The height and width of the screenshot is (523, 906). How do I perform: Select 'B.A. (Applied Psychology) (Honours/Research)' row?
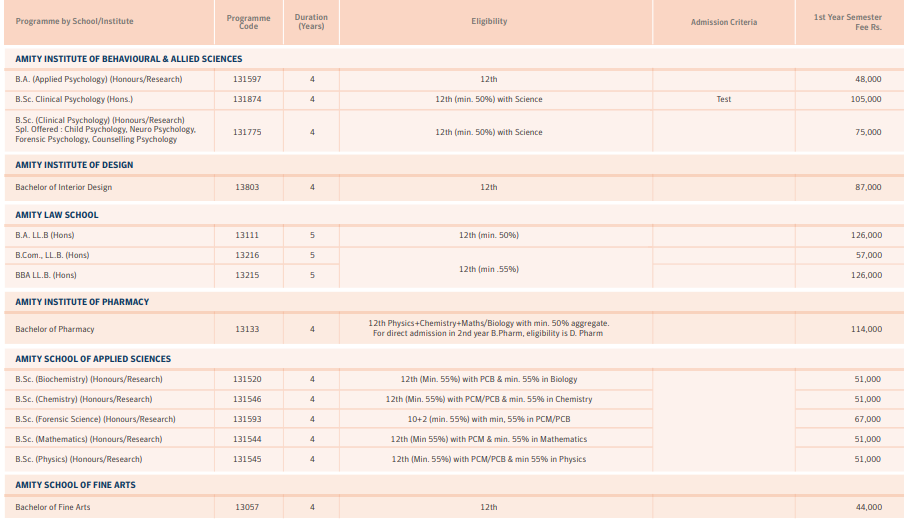click(454, 79)
